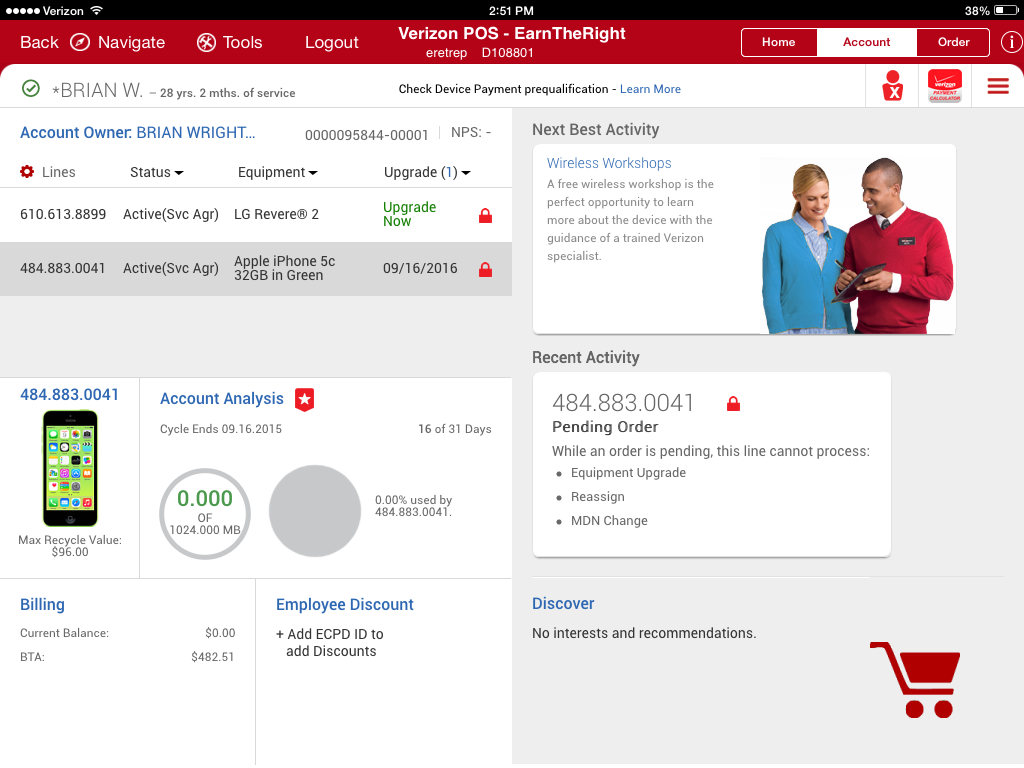Open Account Owner BRIAN WRIGHT link

click(138, 133)
